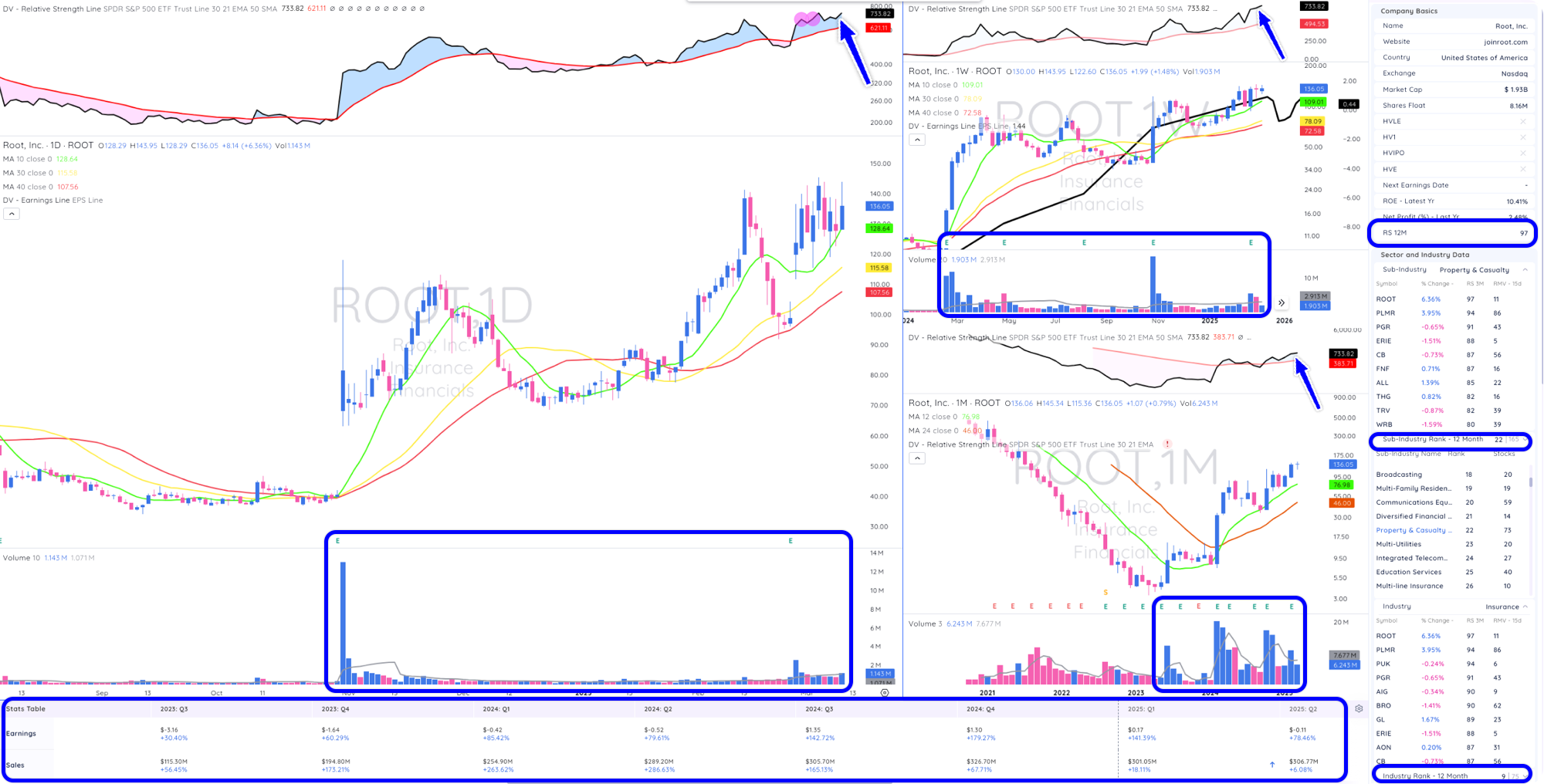
Task: Click the scroll-to-latest arrows on weekly chart
Action: [1282, 302]
